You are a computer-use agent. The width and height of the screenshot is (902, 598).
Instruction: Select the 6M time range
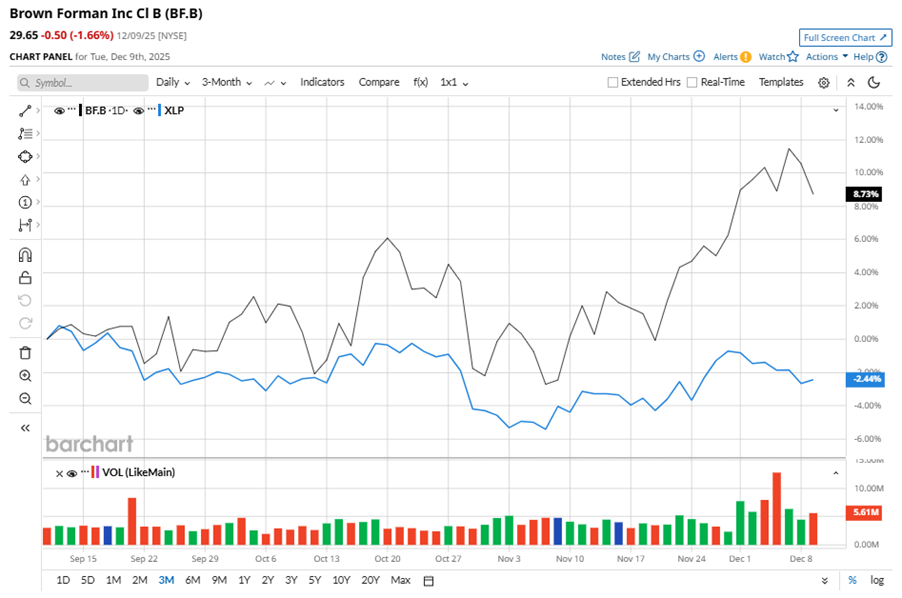(x=193, y=580)
